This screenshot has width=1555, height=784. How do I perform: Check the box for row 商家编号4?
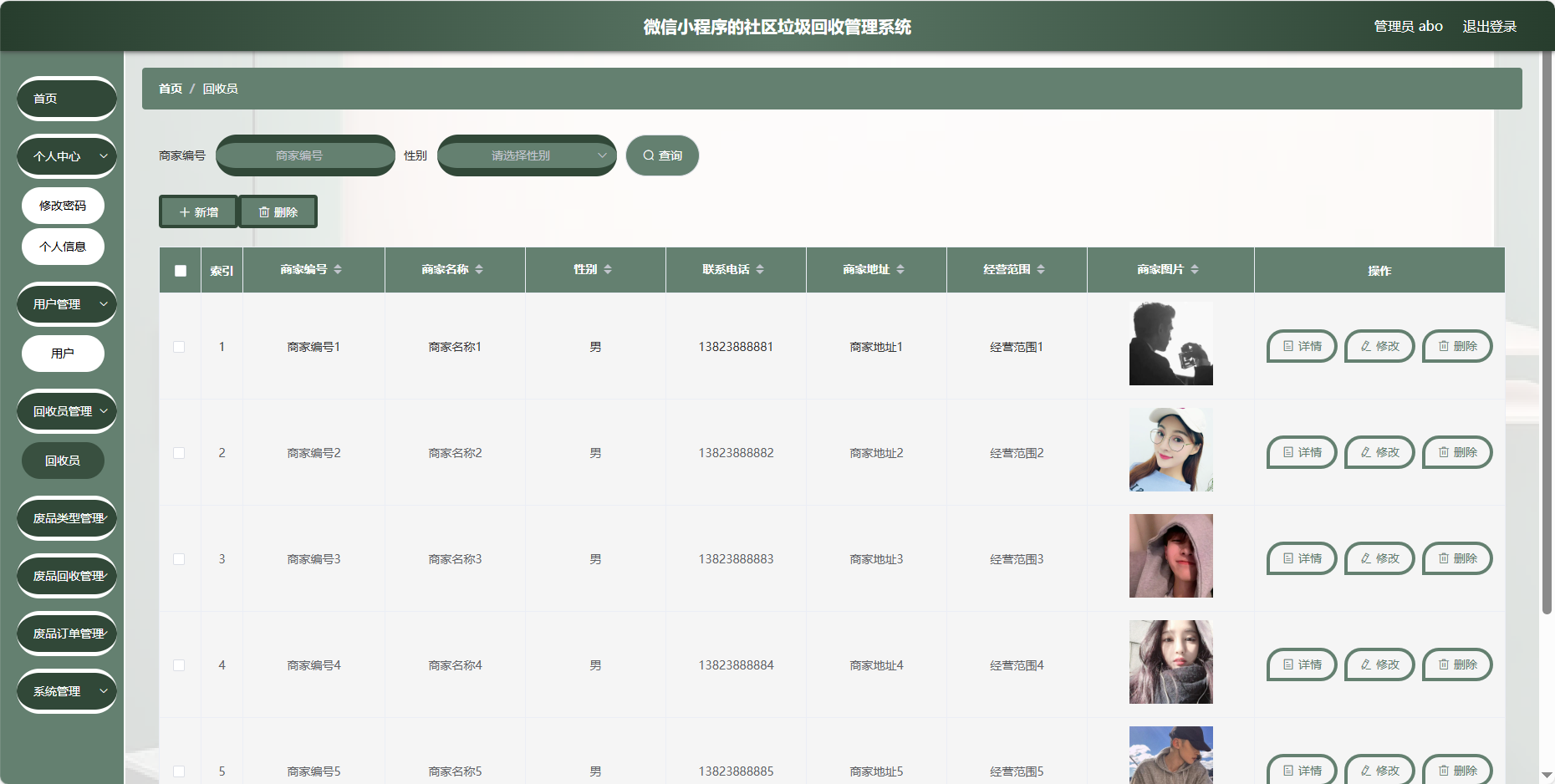[x=179, y=665]
